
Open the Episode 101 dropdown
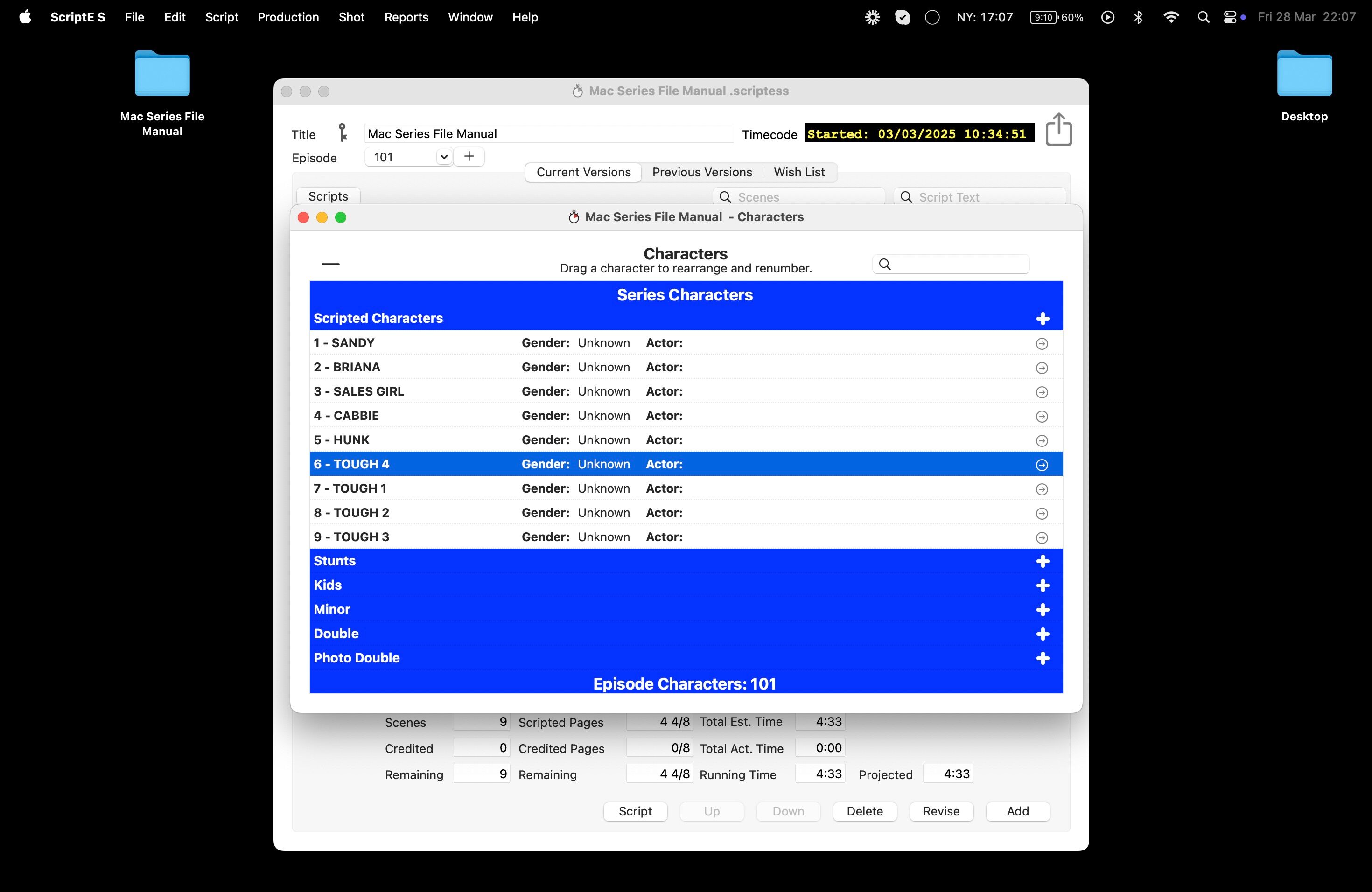pyautogui.click(x=443, y=157)
